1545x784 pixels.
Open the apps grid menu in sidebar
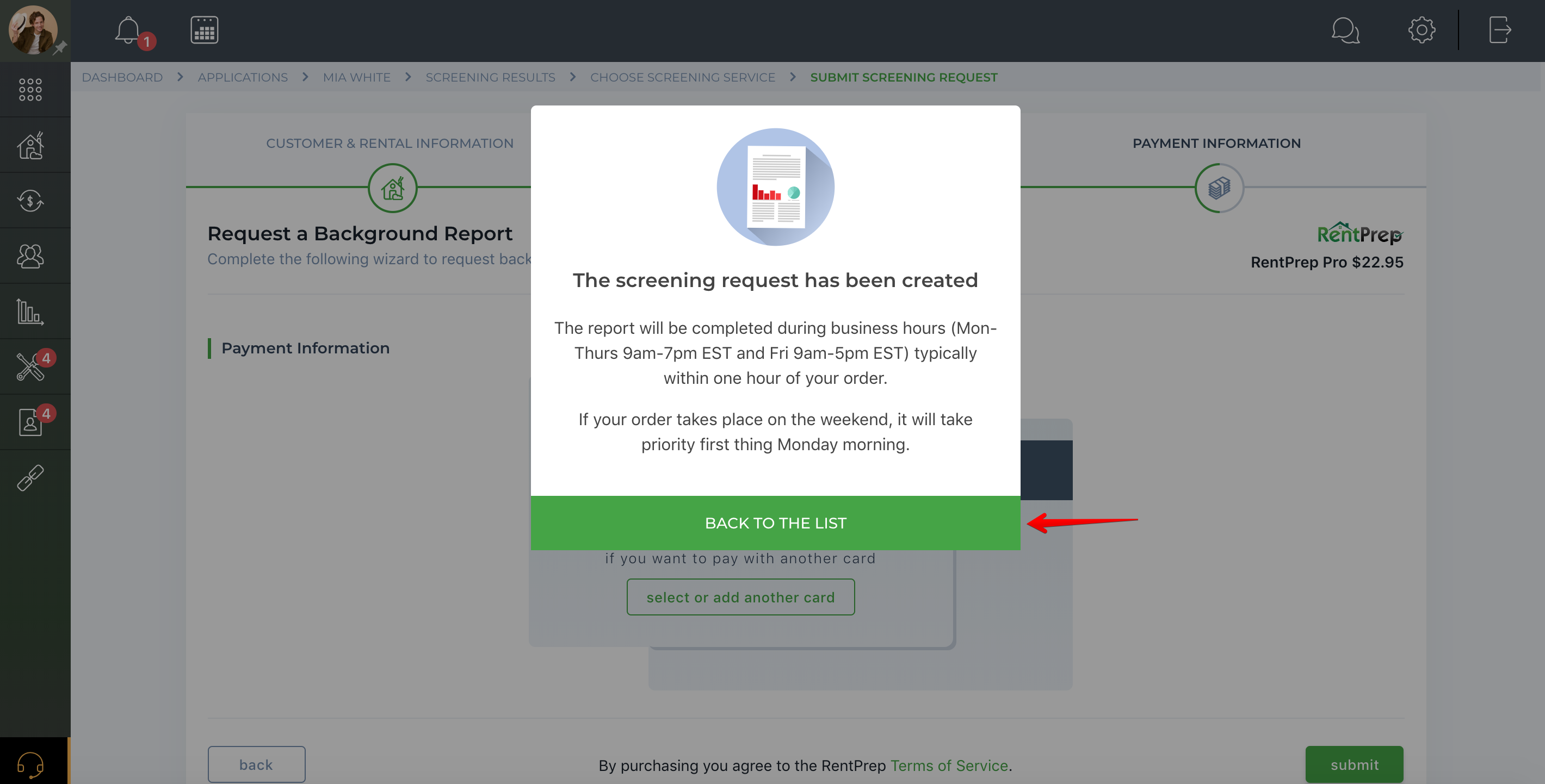(30, 89)
